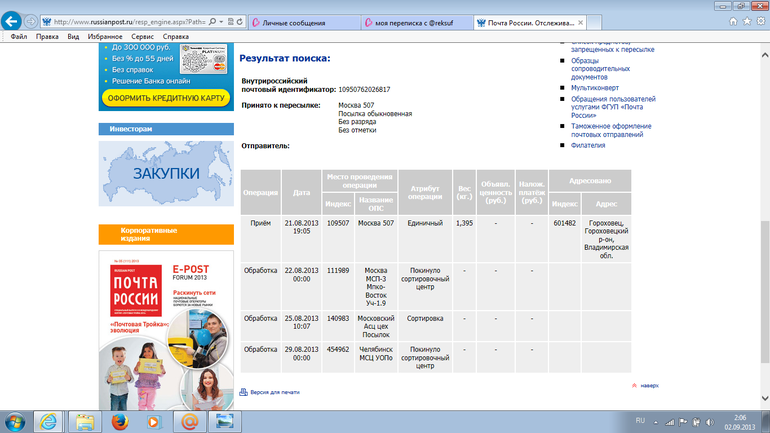Click page scrollbar down arrow
The image size is (770, 433).
[x=765, y=398]
